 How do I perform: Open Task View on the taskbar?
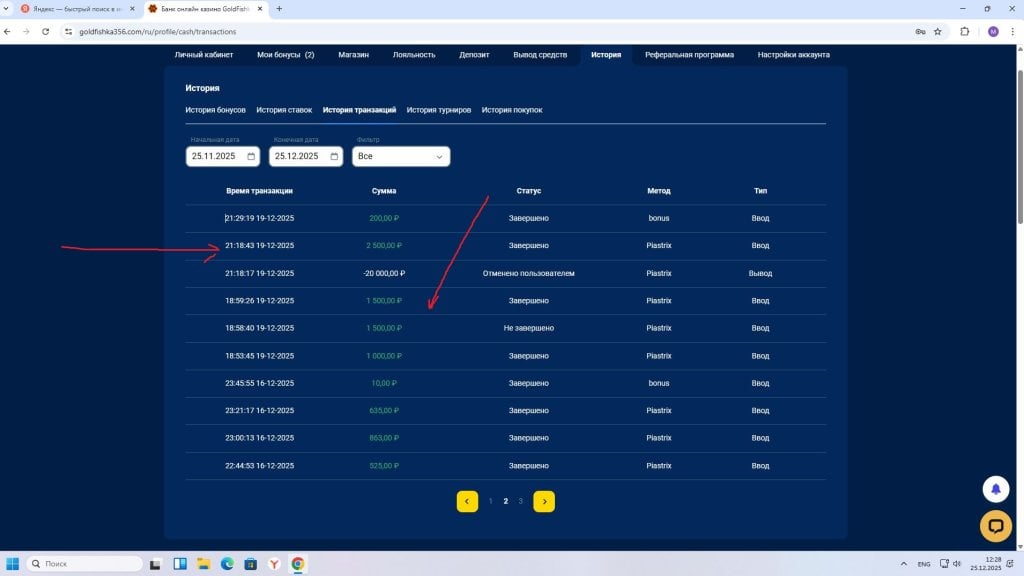[155, 564]
